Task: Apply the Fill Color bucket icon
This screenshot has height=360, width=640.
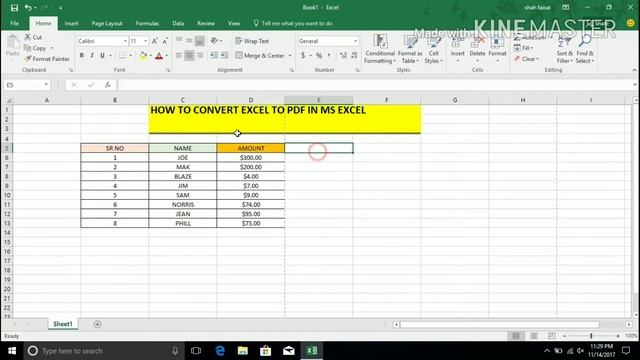Action: point(143,56)
